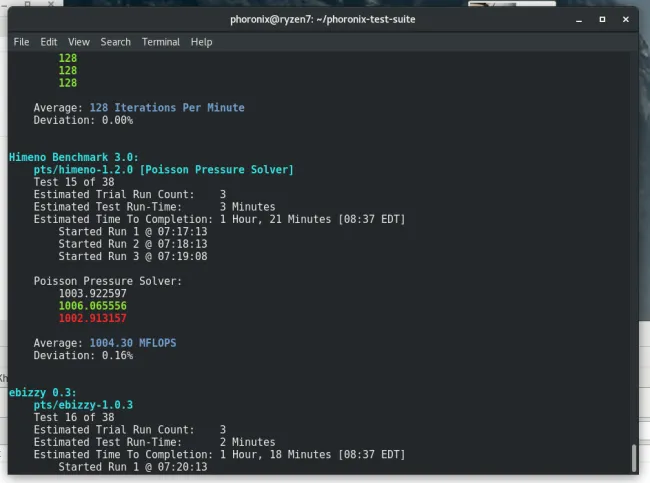Click Started Run 1 @ 07:20:13
The width and height of the screenshot is (650, 483).
(x=133, y=467)
